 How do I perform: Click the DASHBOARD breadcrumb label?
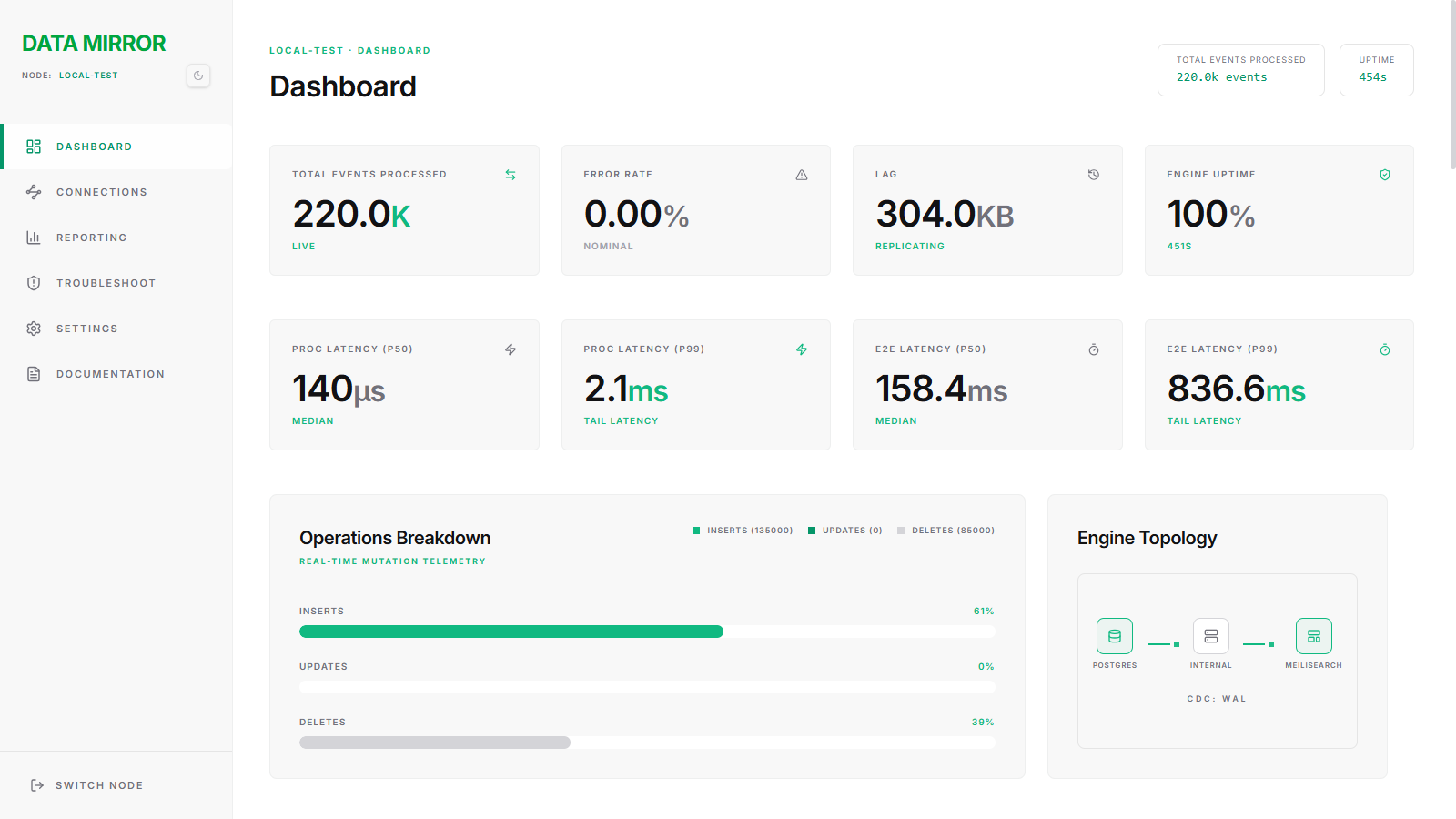[394, 51]
